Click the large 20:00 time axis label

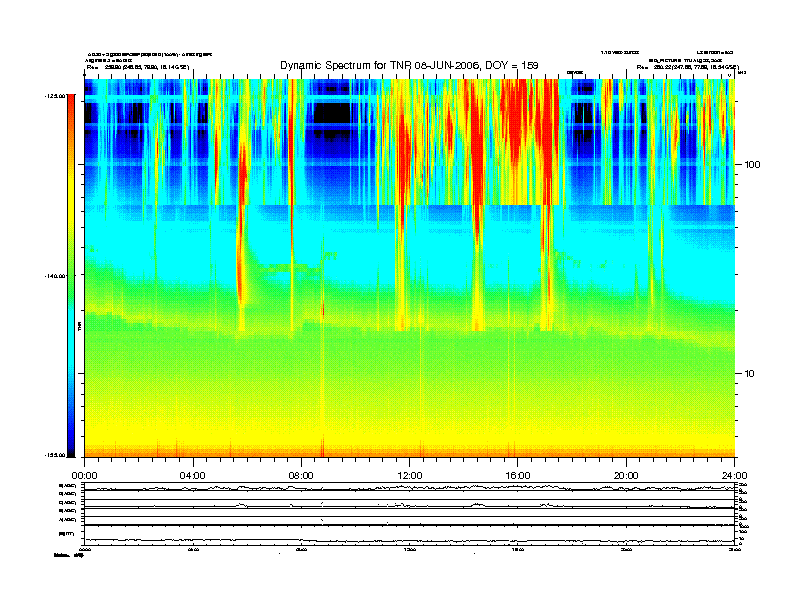[x=626, y=475]
